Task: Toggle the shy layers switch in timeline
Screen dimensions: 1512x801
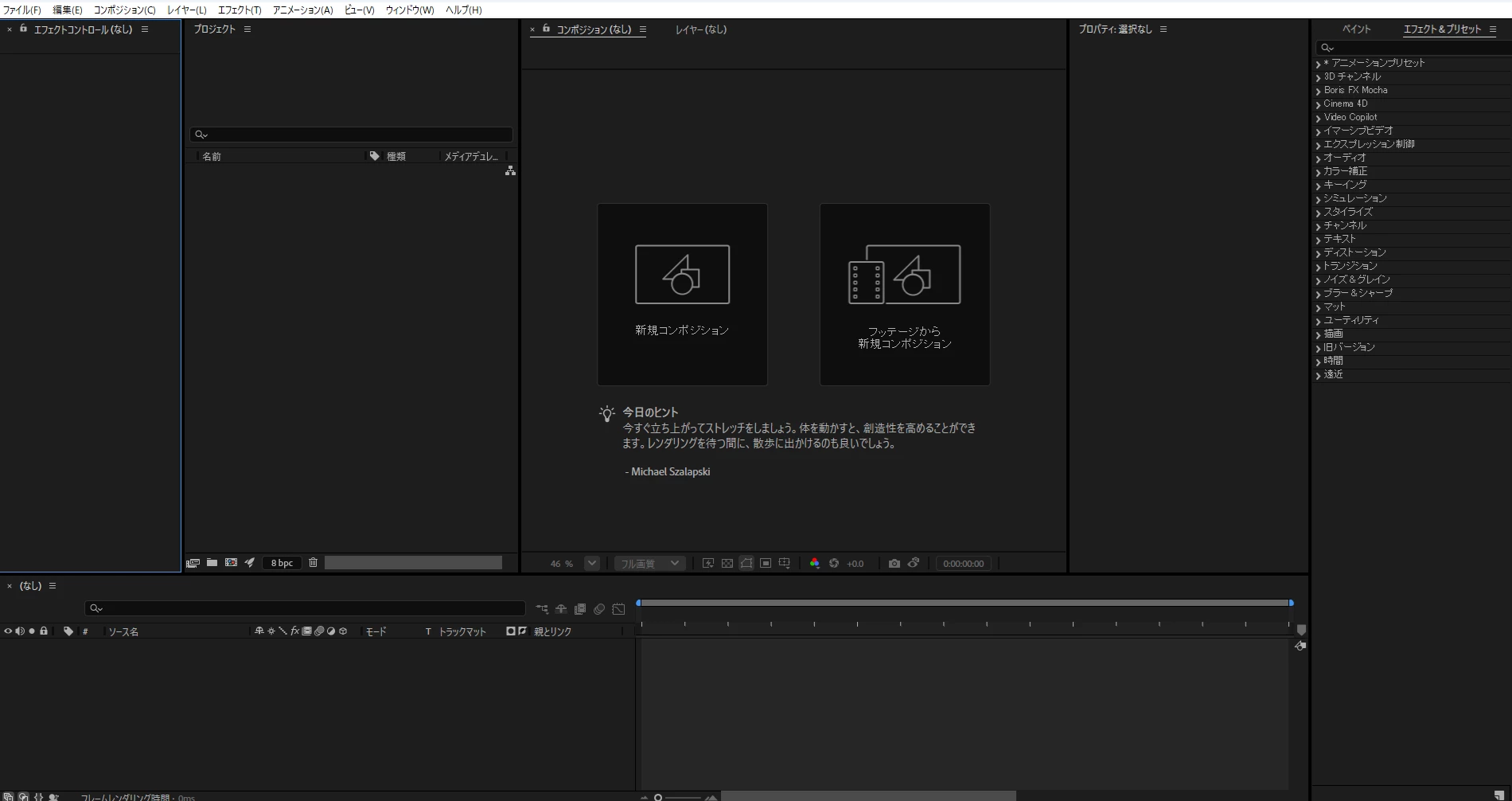Action: click(x=561, y=609)
